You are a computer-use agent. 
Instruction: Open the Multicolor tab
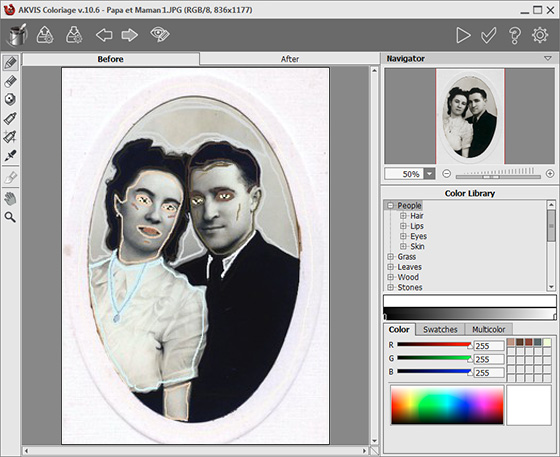click(x=488, y=329)
